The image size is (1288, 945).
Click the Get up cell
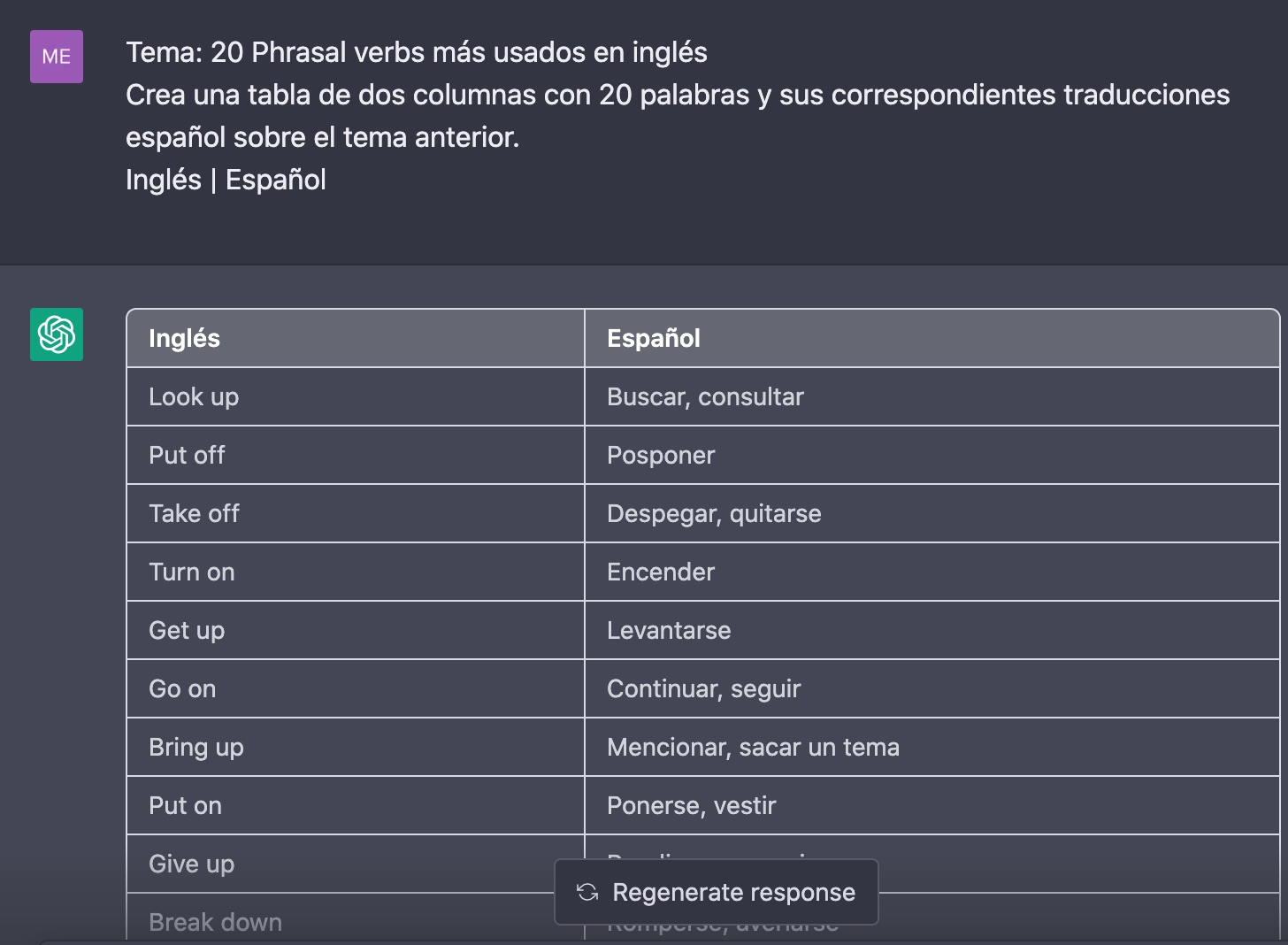356,630
